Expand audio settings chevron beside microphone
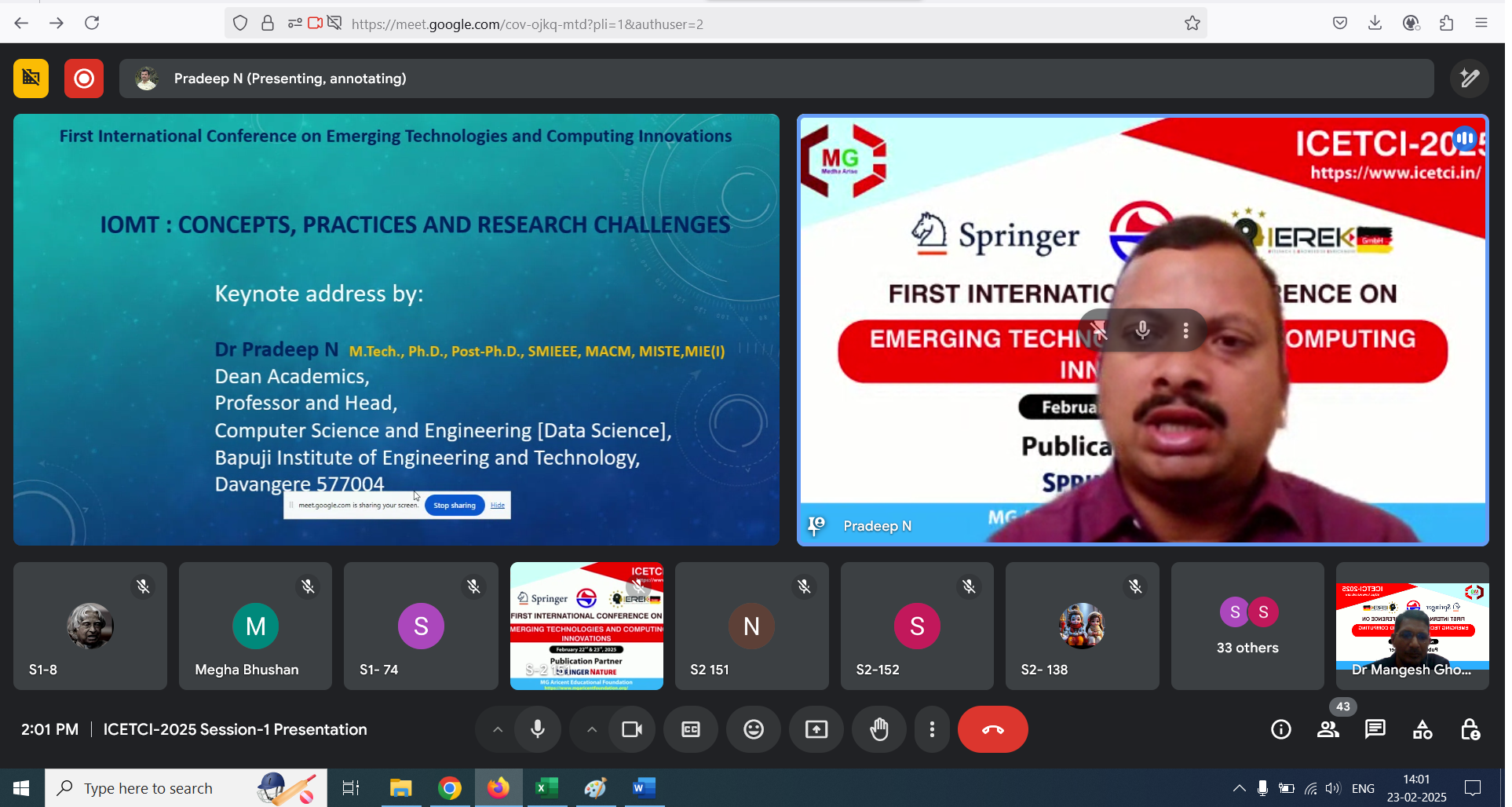1512x807 pixels. [497, 729]
